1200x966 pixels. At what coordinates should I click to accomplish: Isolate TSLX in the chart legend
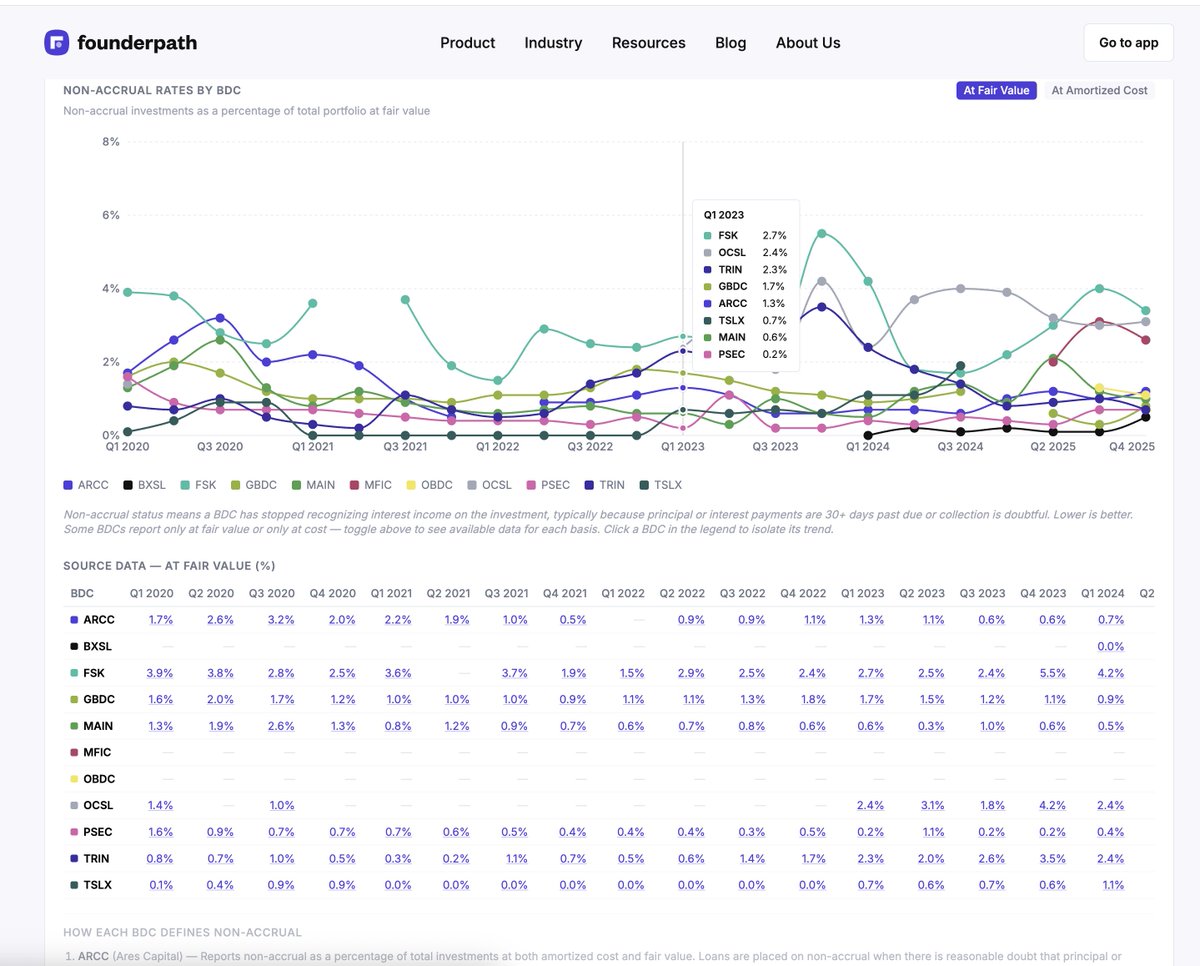[661, 485]
